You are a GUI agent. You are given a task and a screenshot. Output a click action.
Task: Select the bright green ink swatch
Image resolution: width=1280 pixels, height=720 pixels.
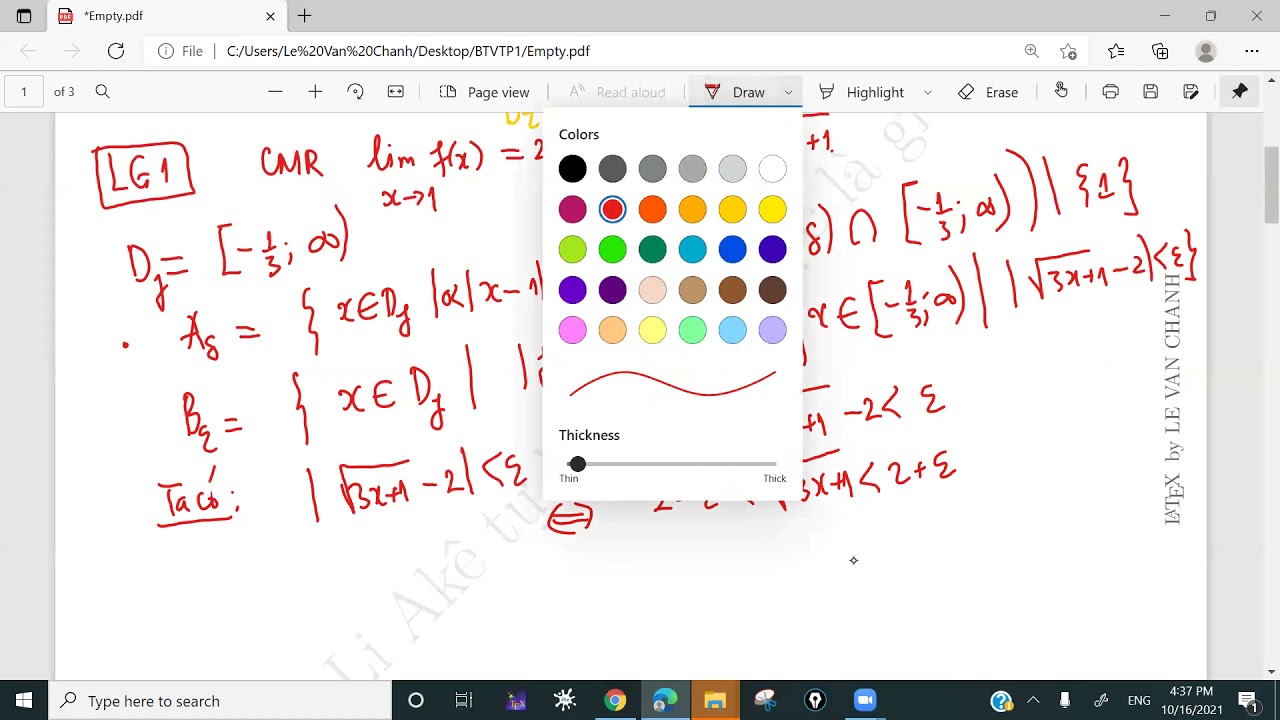[x=612, y=249]
